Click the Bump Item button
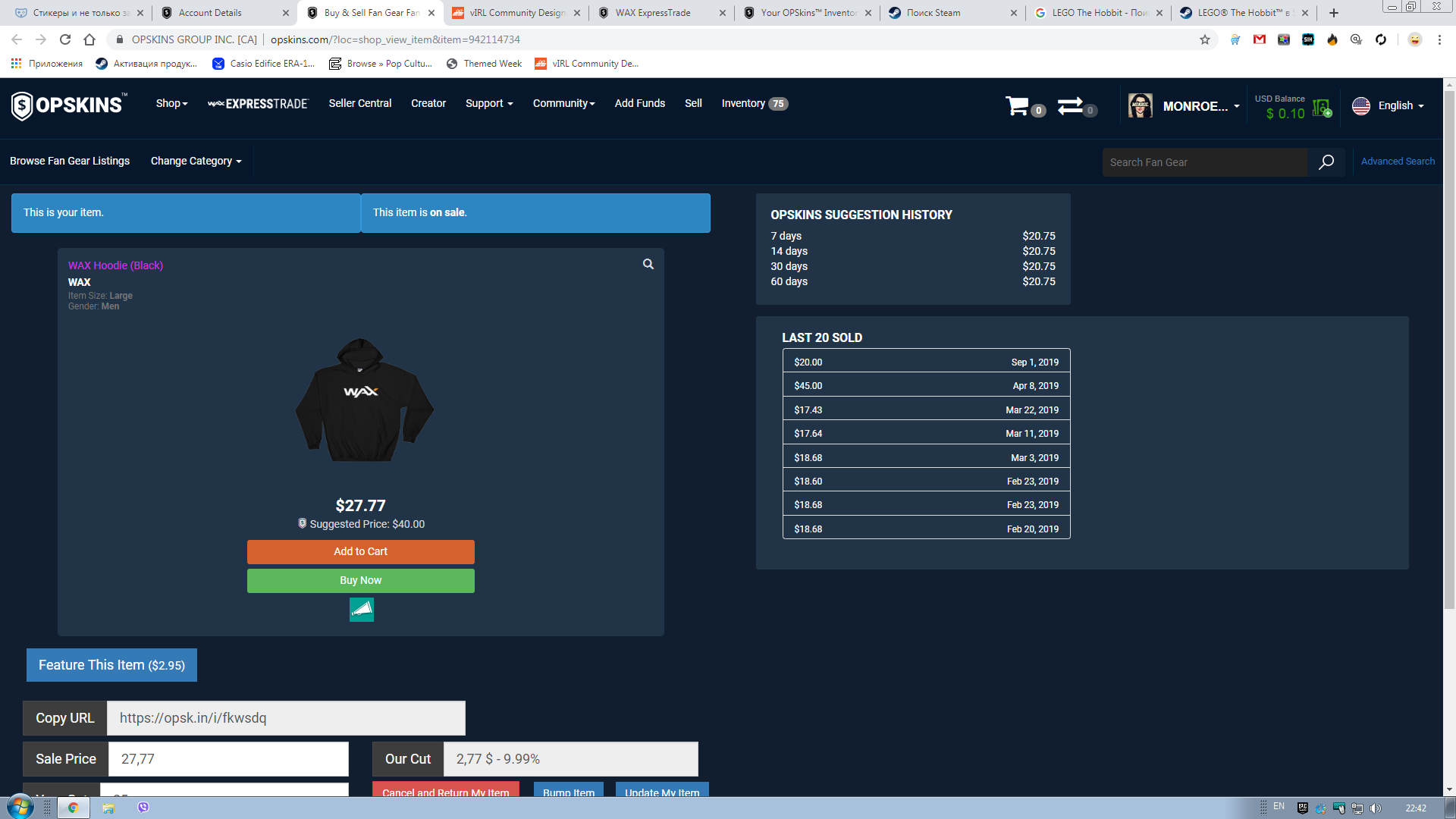 pos(569,789)
